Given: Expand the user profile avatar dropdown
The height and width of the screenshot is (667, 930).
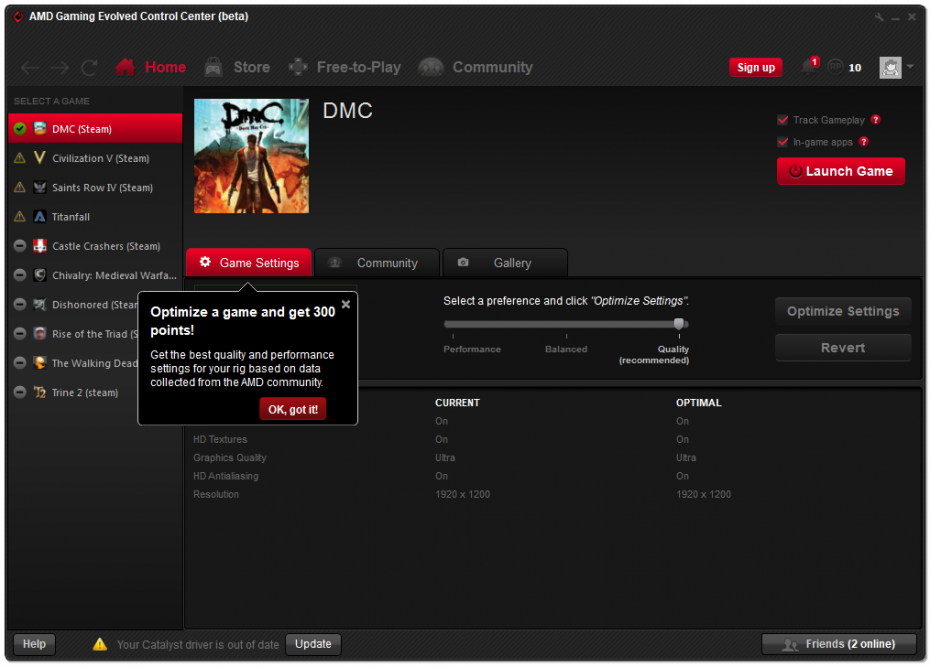Looking at the screenshot, I should coord(896,67).
